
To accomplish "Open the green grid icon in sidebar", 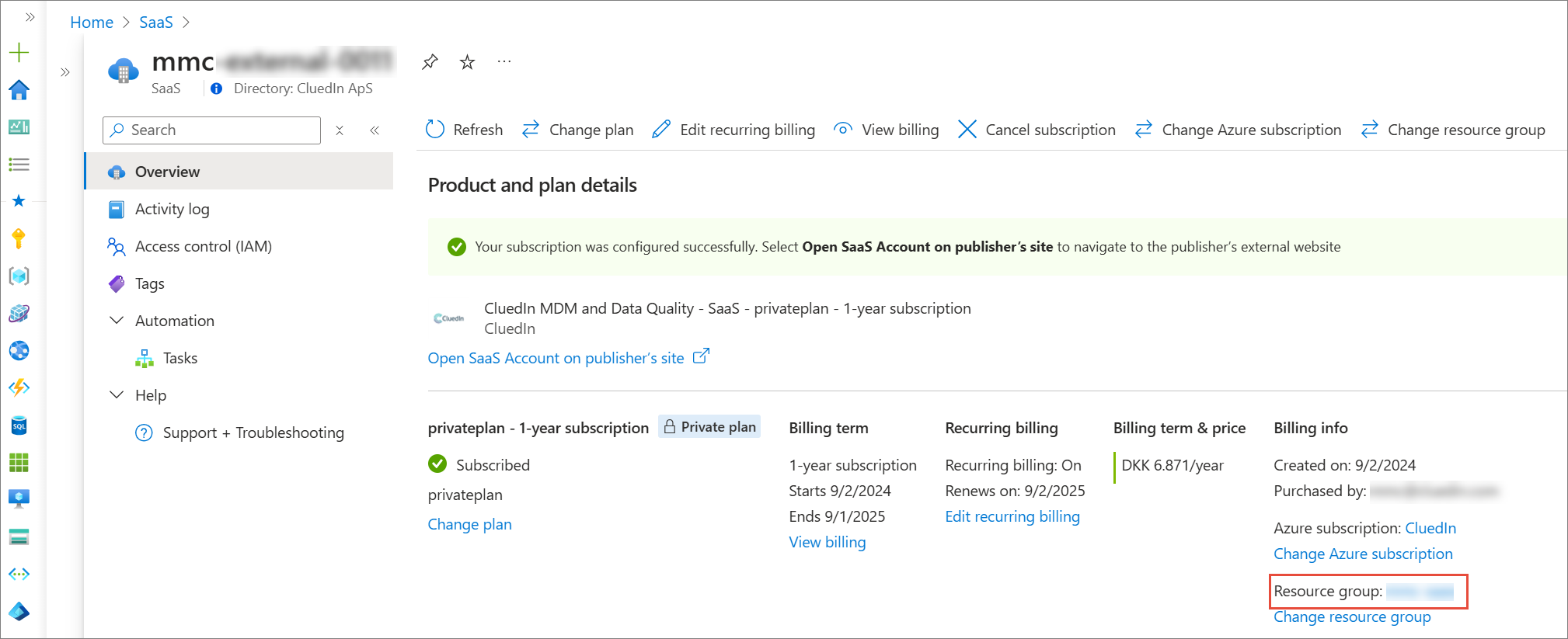I will (x=19, y=463).
